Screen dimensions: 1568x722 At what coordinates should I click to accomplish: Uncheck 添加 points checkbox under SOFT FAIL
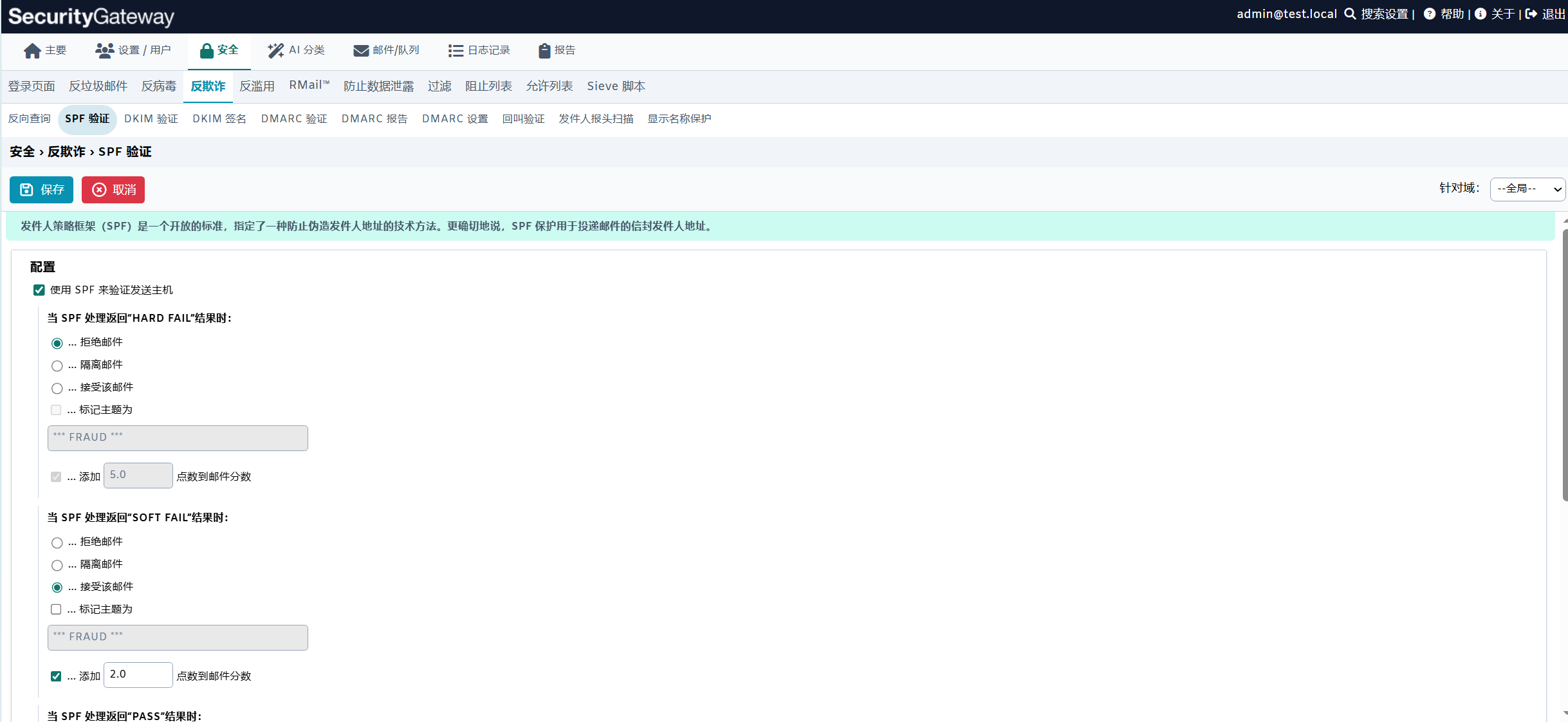click(56, 676)
